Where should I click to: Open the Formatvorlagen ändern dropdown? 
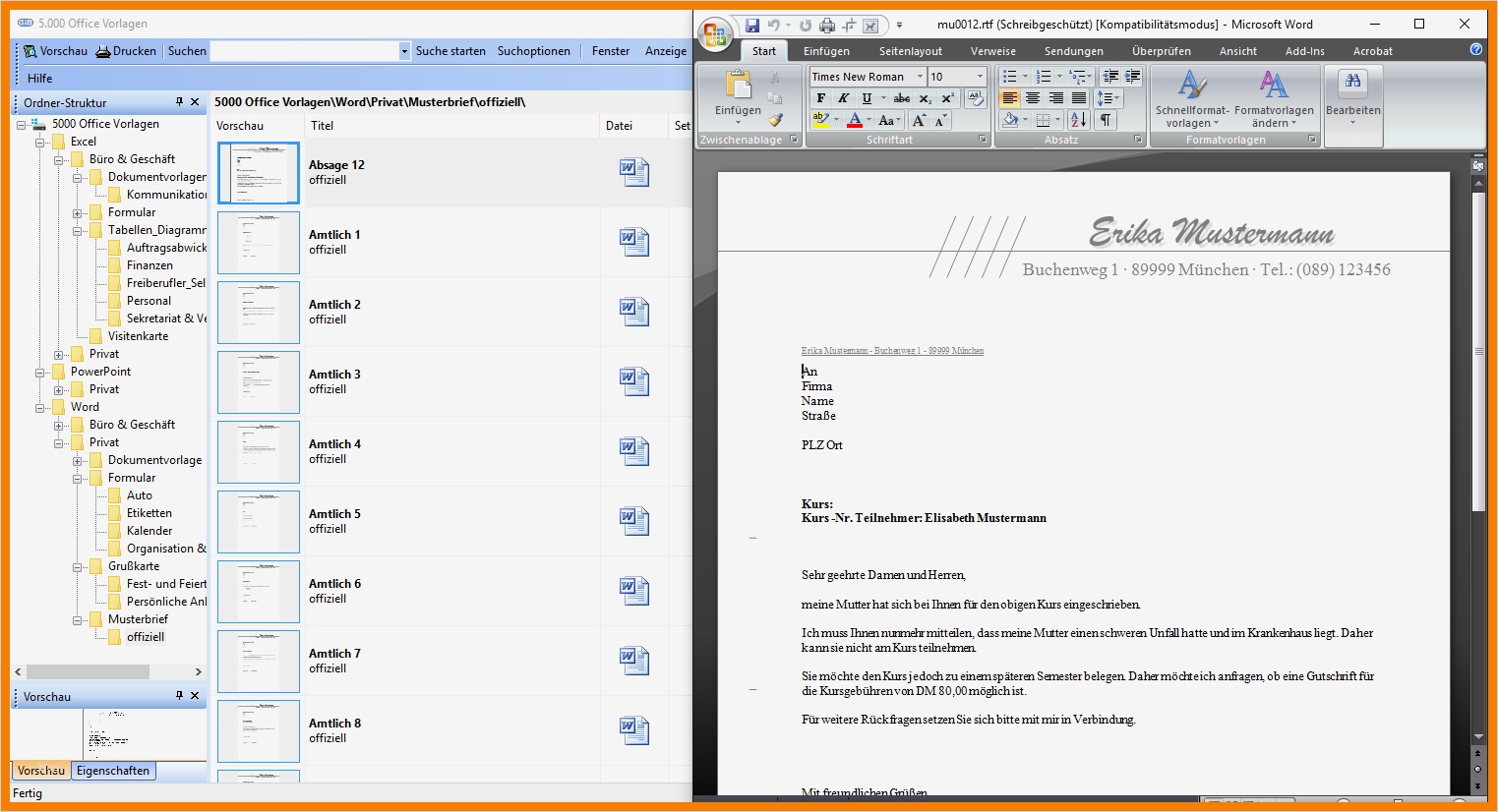pyautogui.click(x=1274, y=99)
